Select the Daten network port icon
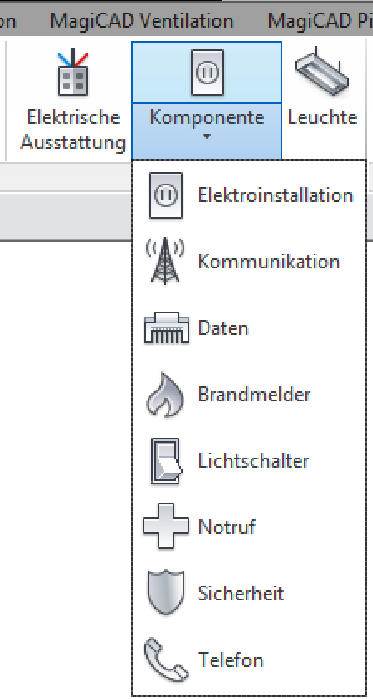Viewport: 373px width, 699px height. [166, 328]
